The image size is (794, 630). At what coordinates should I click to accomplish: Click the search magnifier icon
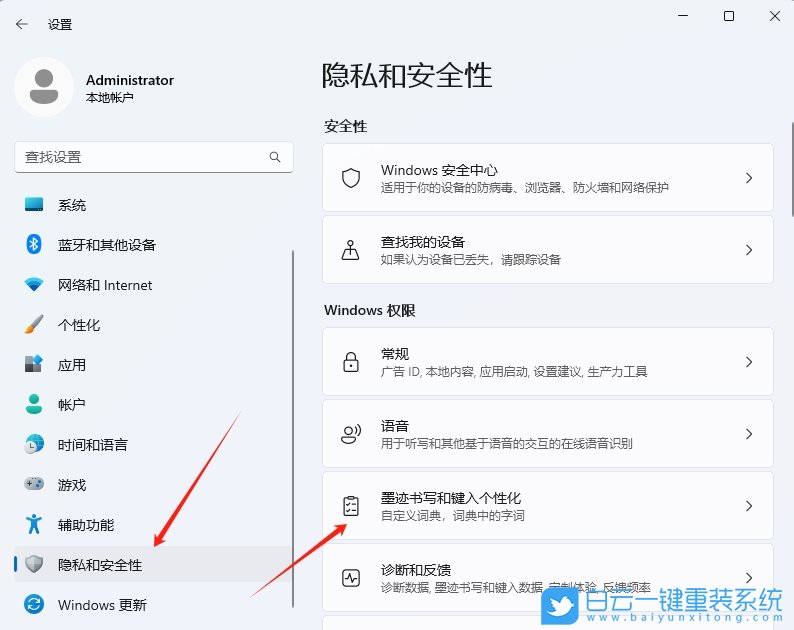(274, 157)
